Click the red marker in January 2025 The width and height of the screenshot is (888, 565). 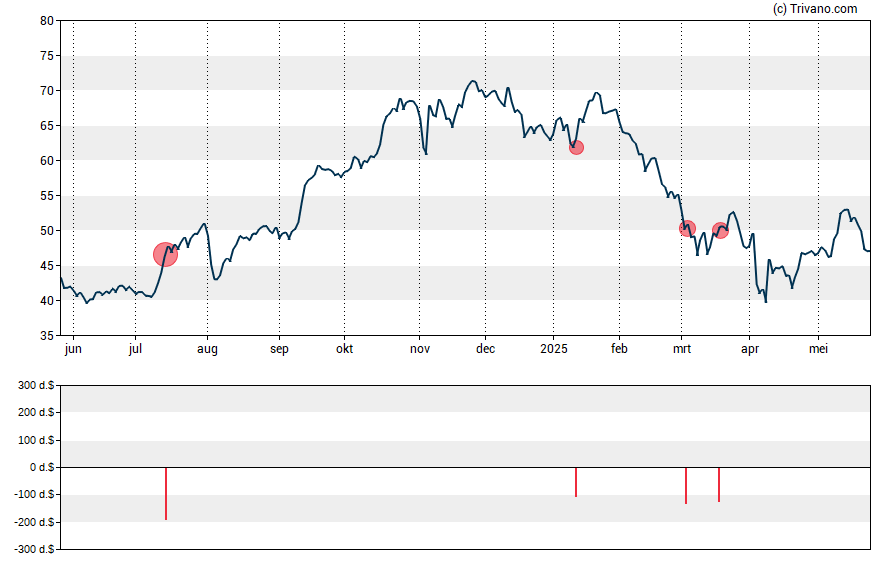tap(576, 148)
